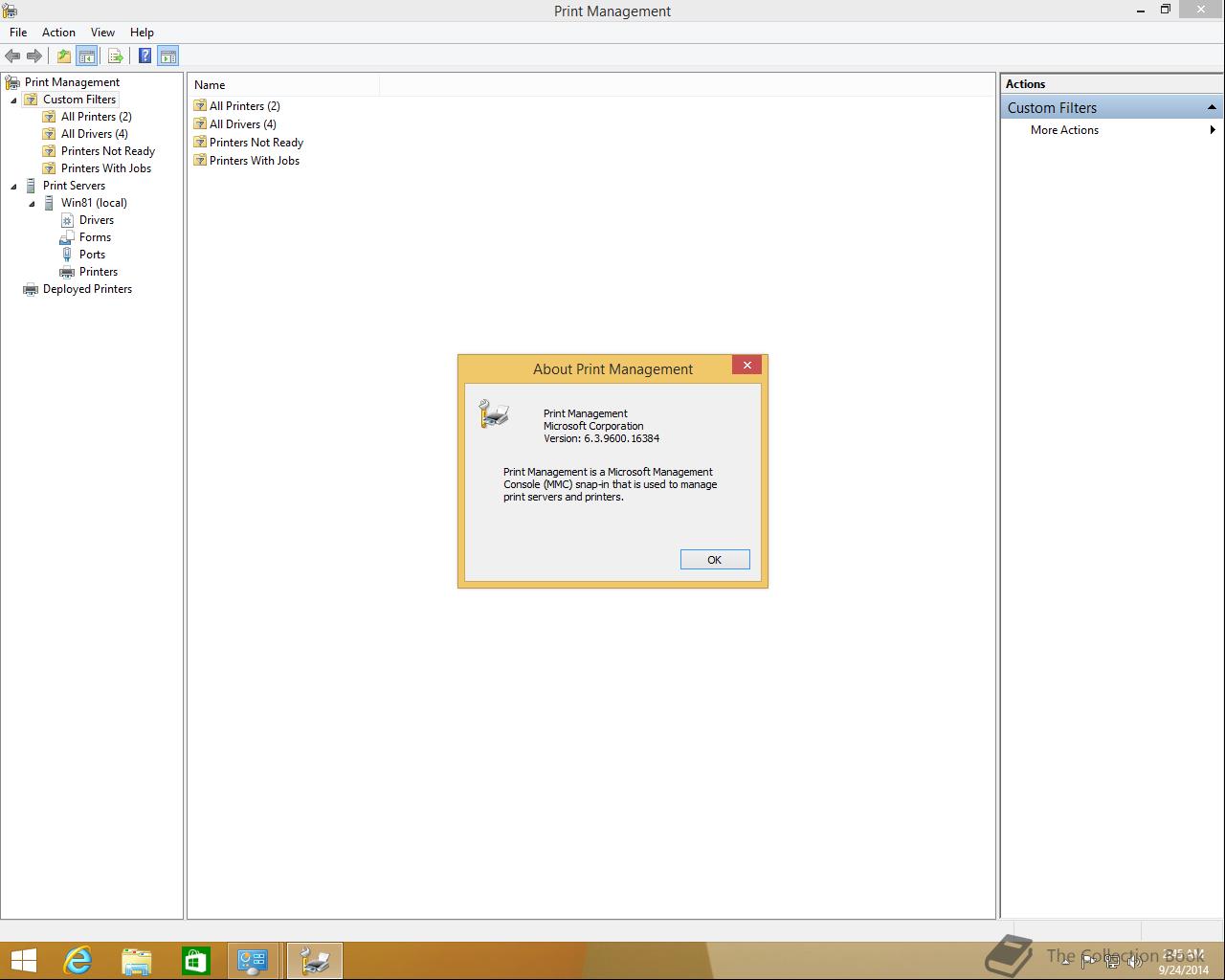Viewport: 1225px width, 980px height.
Task: Click More Actions in Actions pane
Action: [1064, 130]
